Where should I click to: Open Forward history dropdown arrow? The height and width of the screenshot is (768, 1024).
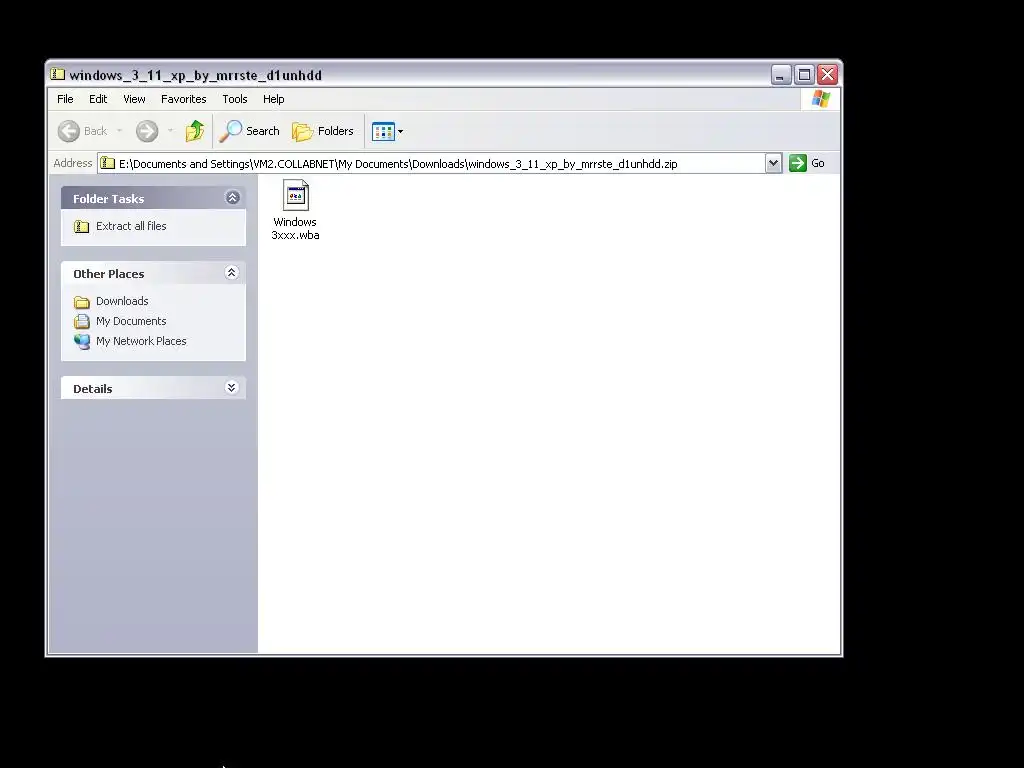coord(170,131)
